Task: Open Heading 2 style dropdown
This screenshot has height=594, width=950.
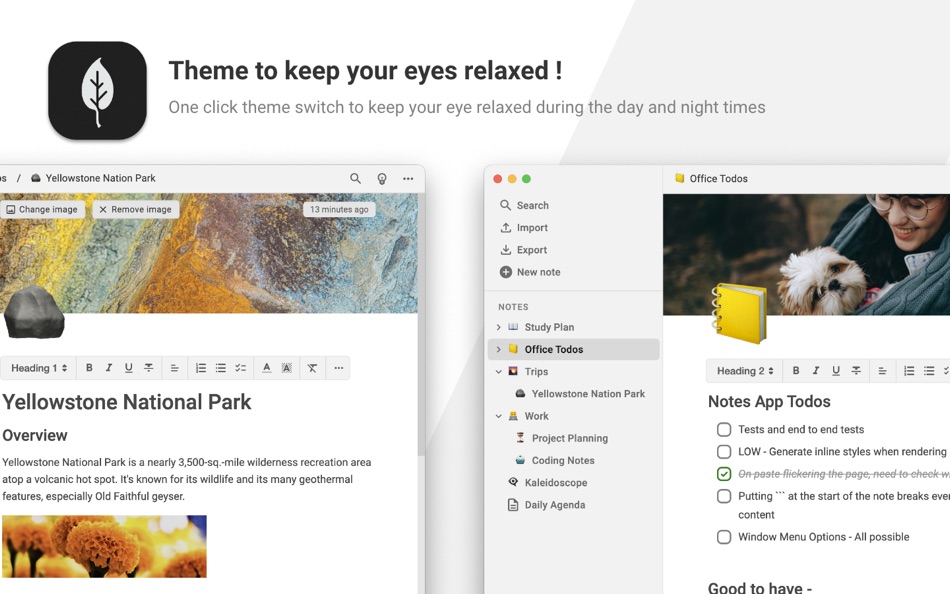Action: pyautogui.click(x=745, y=371)
